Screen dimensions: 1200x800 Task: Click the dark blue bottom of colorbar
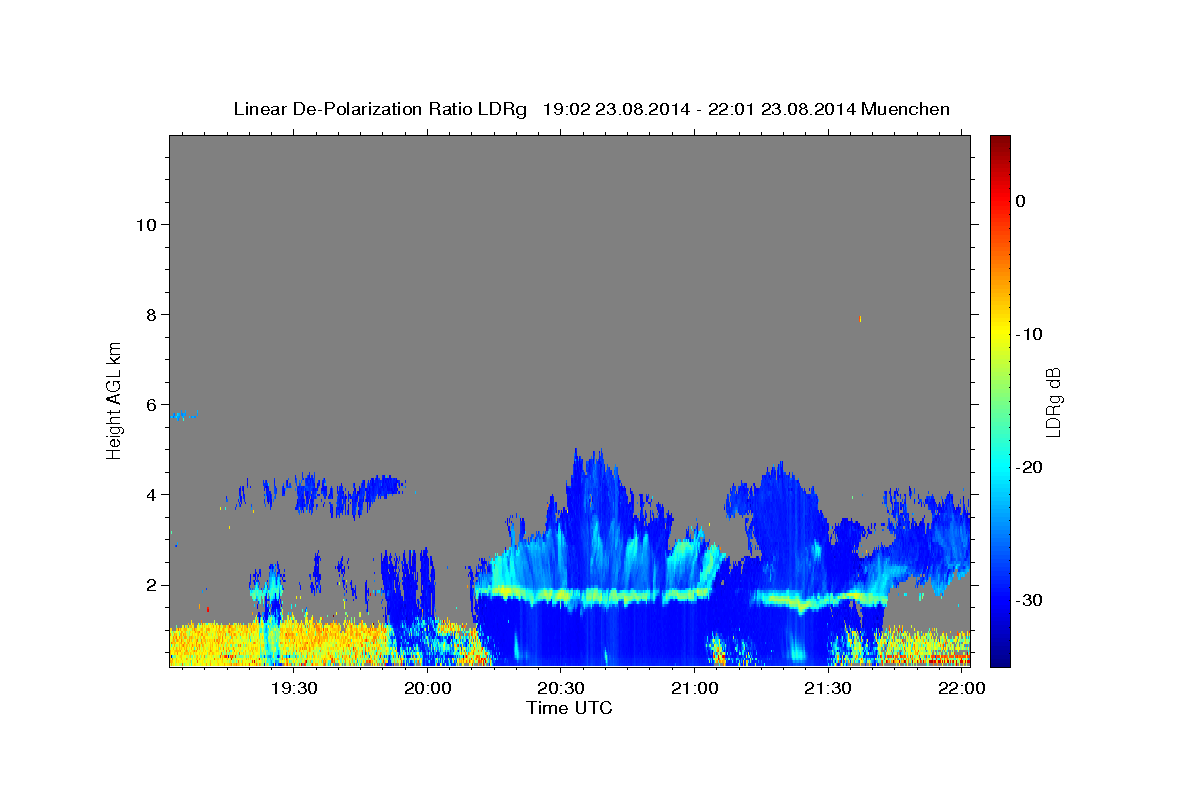click(1000, 658)
